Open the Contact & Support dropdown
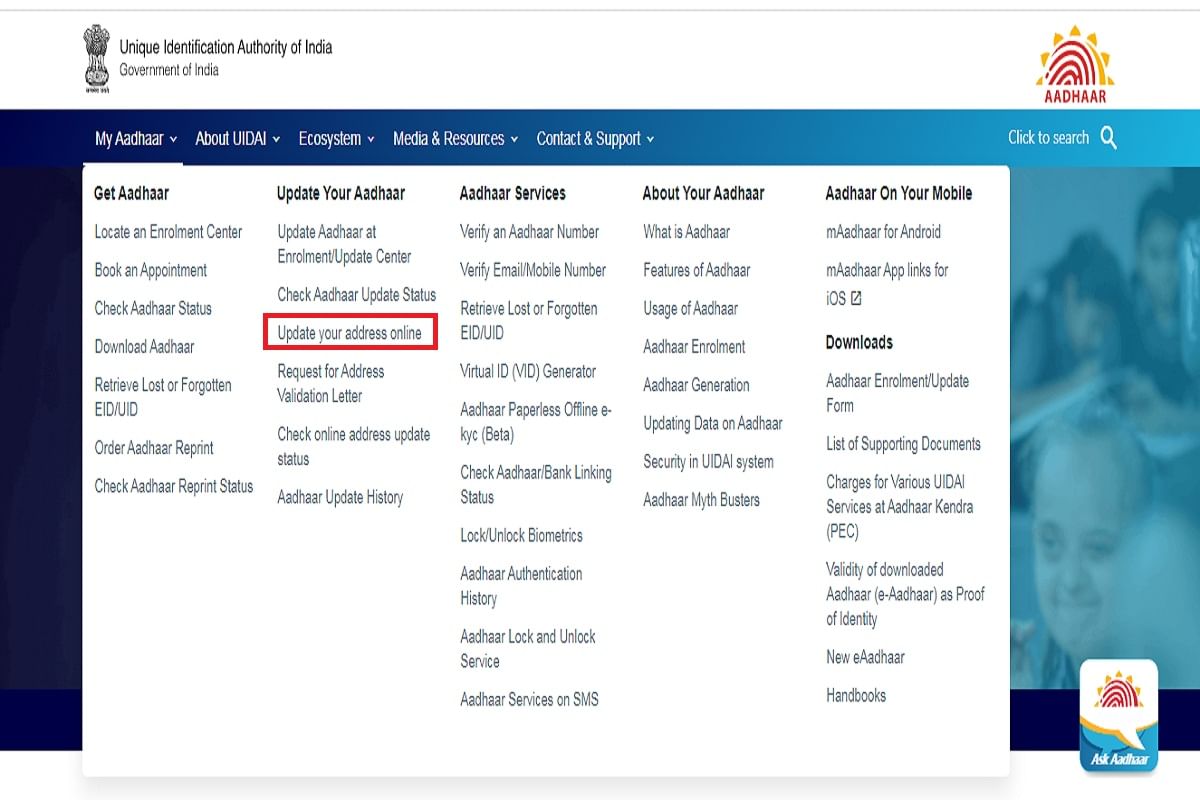 [x=589, y=139]
